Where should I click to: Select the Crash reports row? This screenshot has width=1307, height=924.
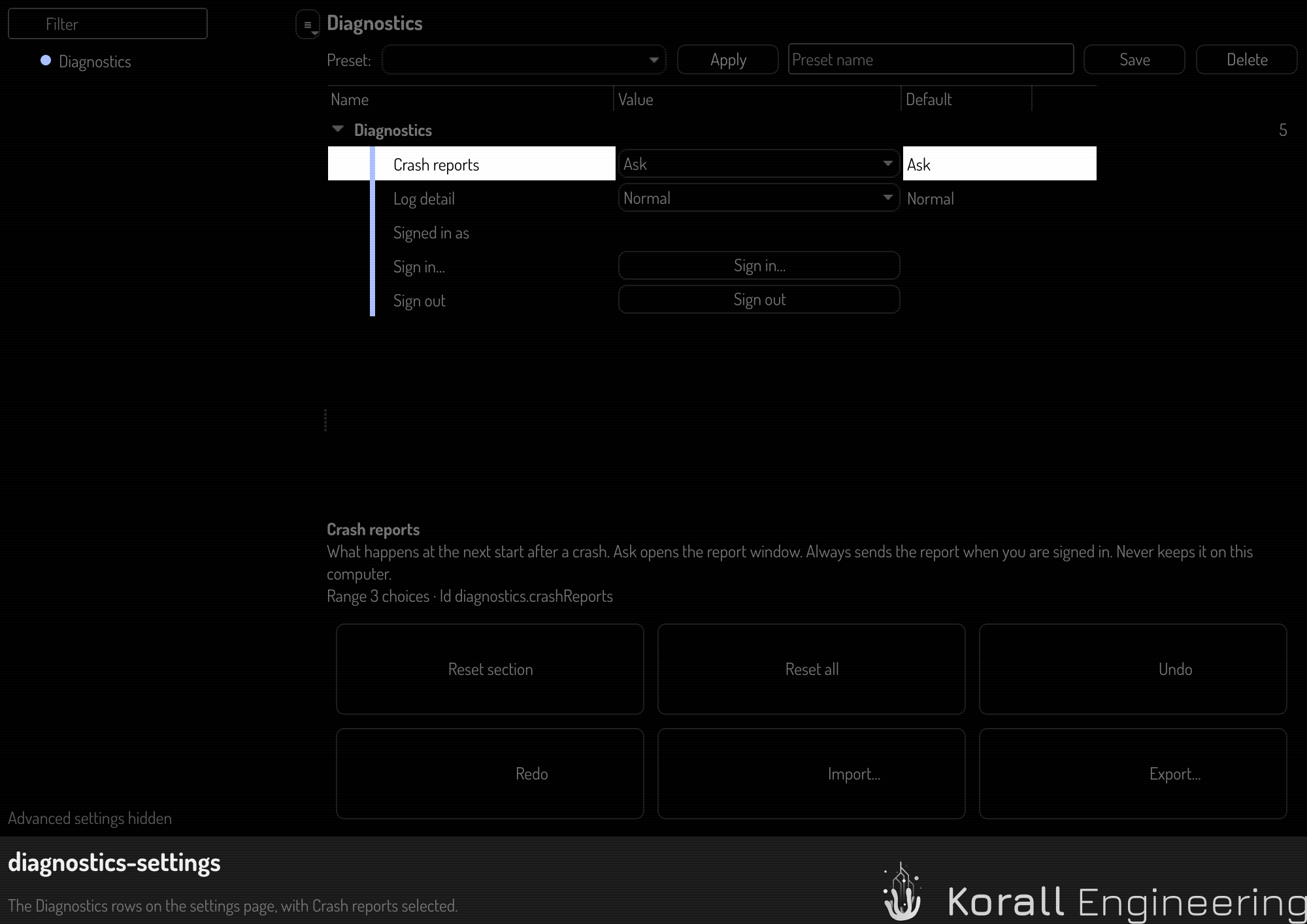(712, 164)
